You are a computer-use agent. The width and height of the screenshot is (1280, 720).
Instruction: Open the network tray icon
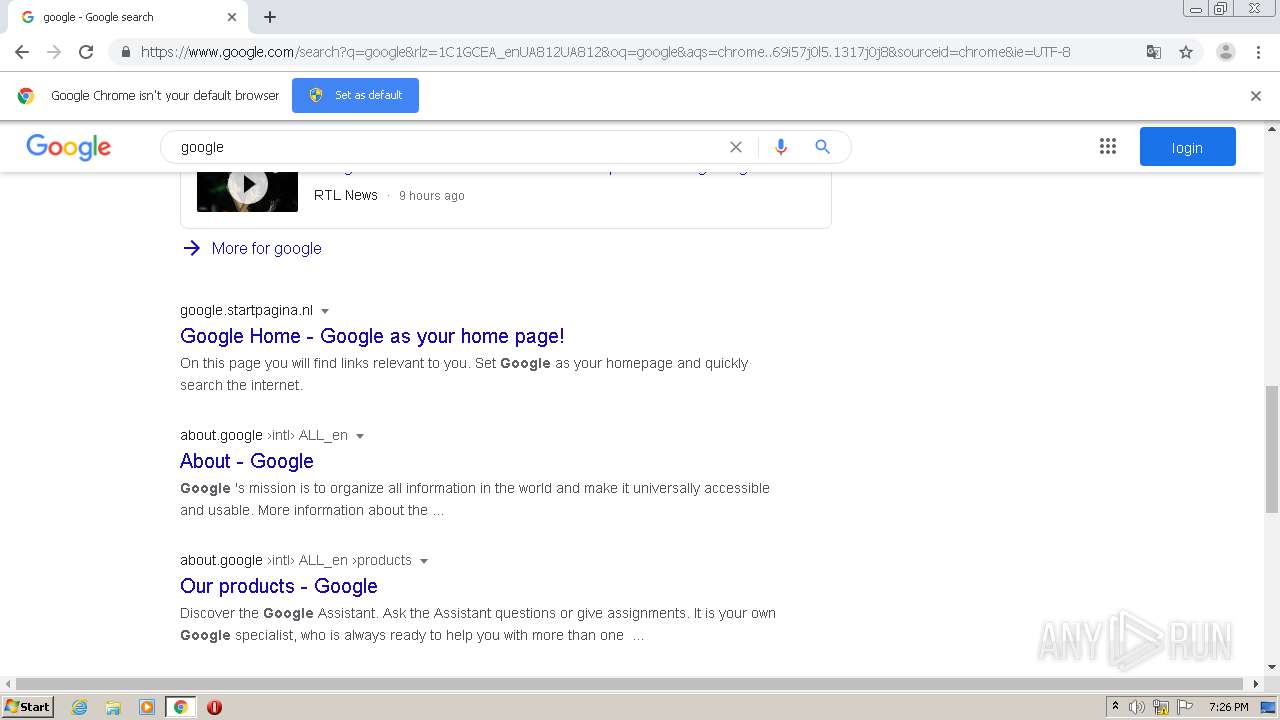tap(1160, 707)
